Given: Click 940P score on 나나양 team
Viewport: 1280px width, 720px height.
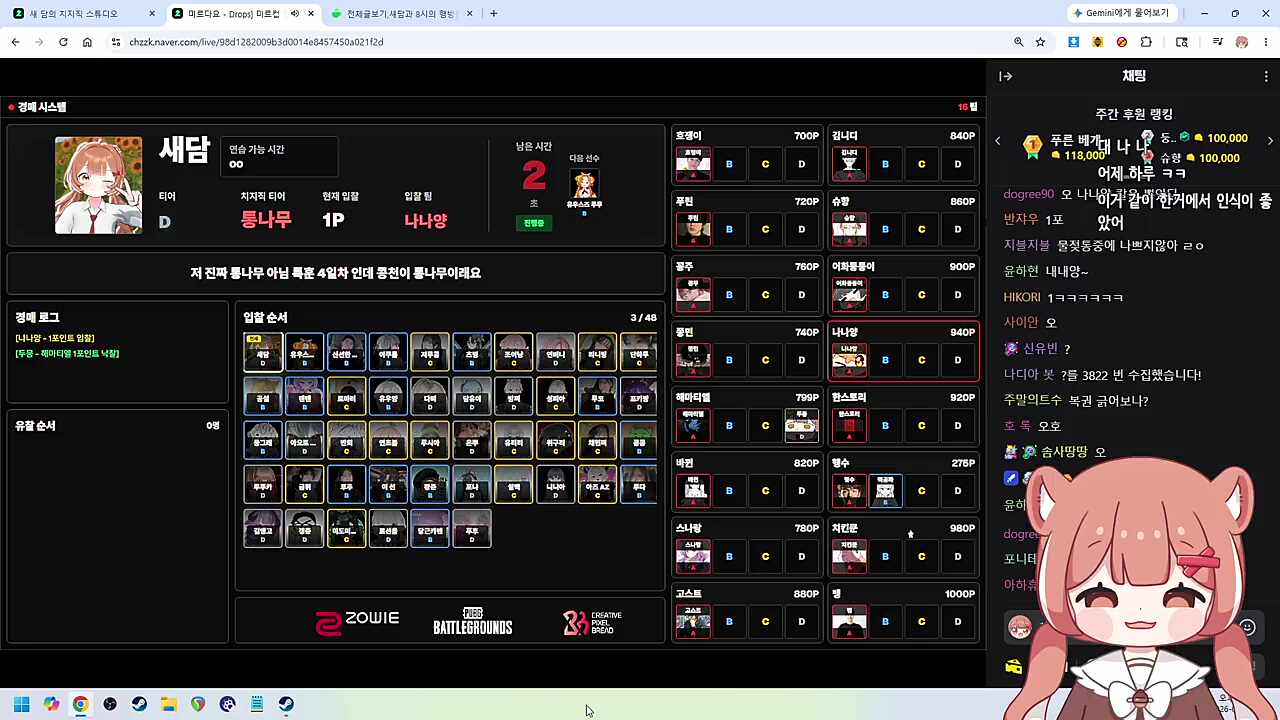Looking at the screenshot, I should point(962,332).
